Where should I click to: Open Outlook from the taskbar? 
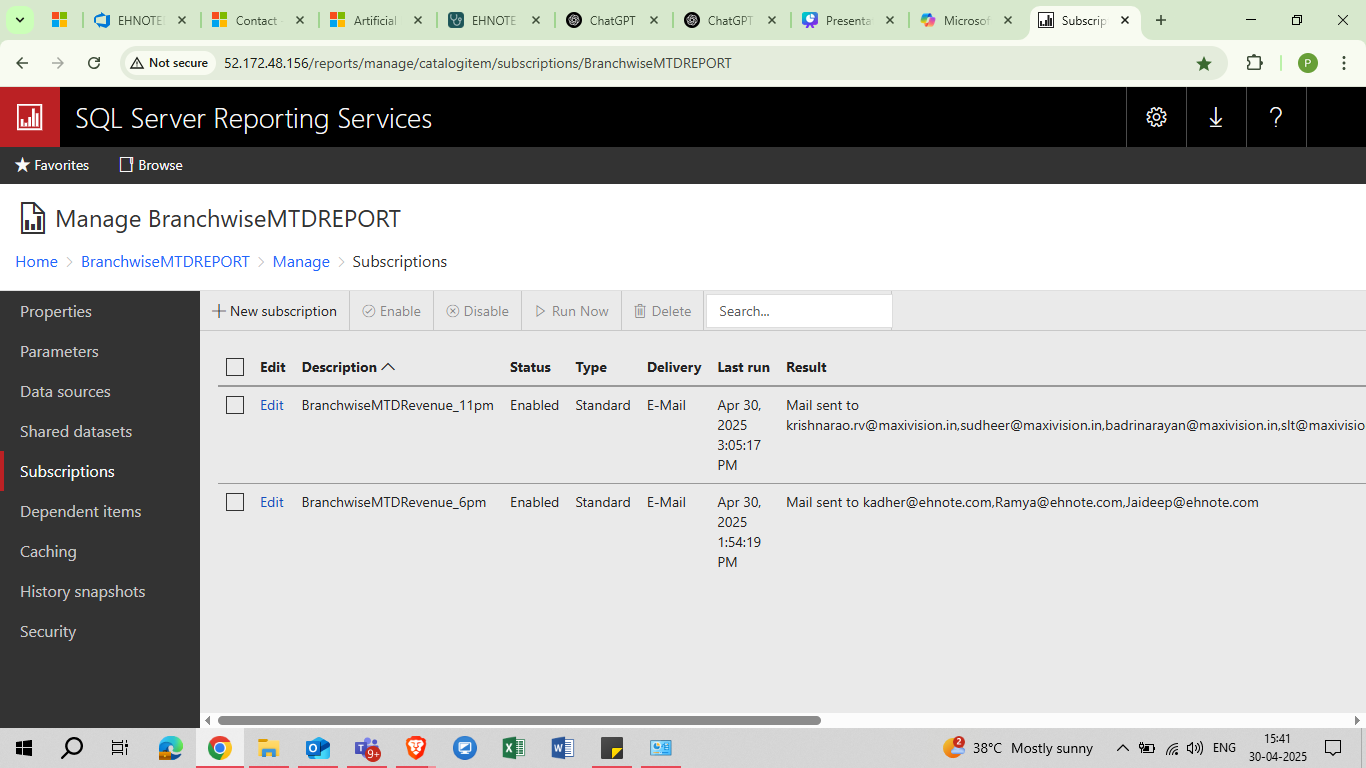pyautogui.click(x=317, y=748)
